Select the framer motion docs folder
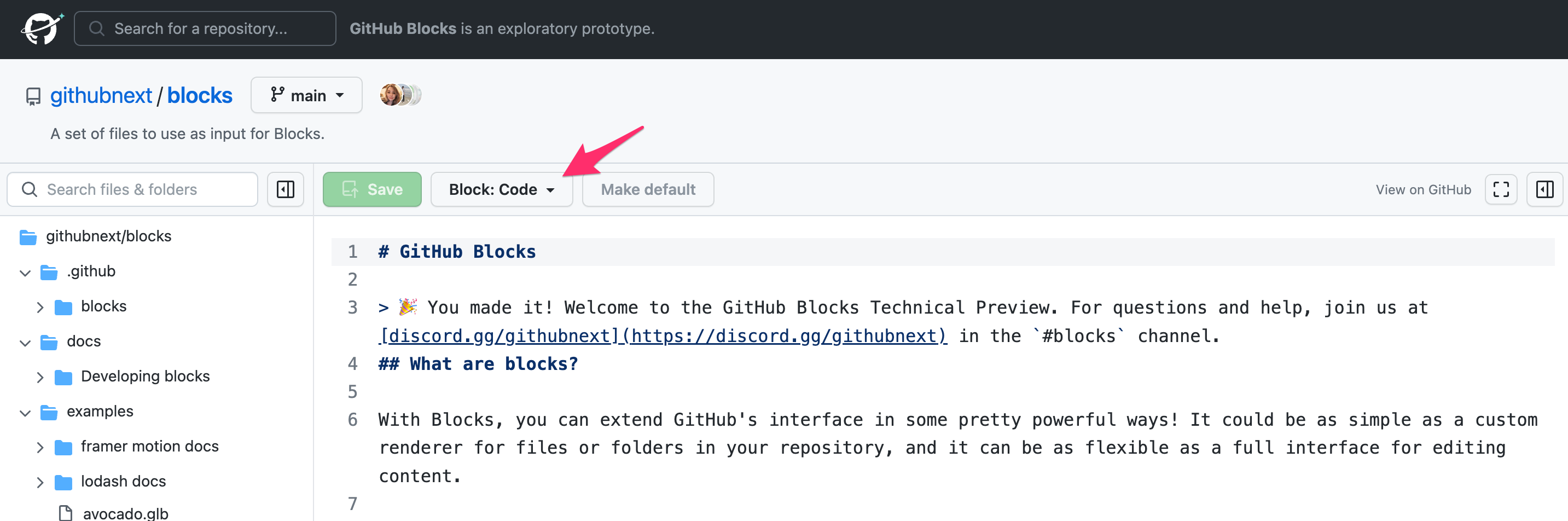 tap(150, 446)
